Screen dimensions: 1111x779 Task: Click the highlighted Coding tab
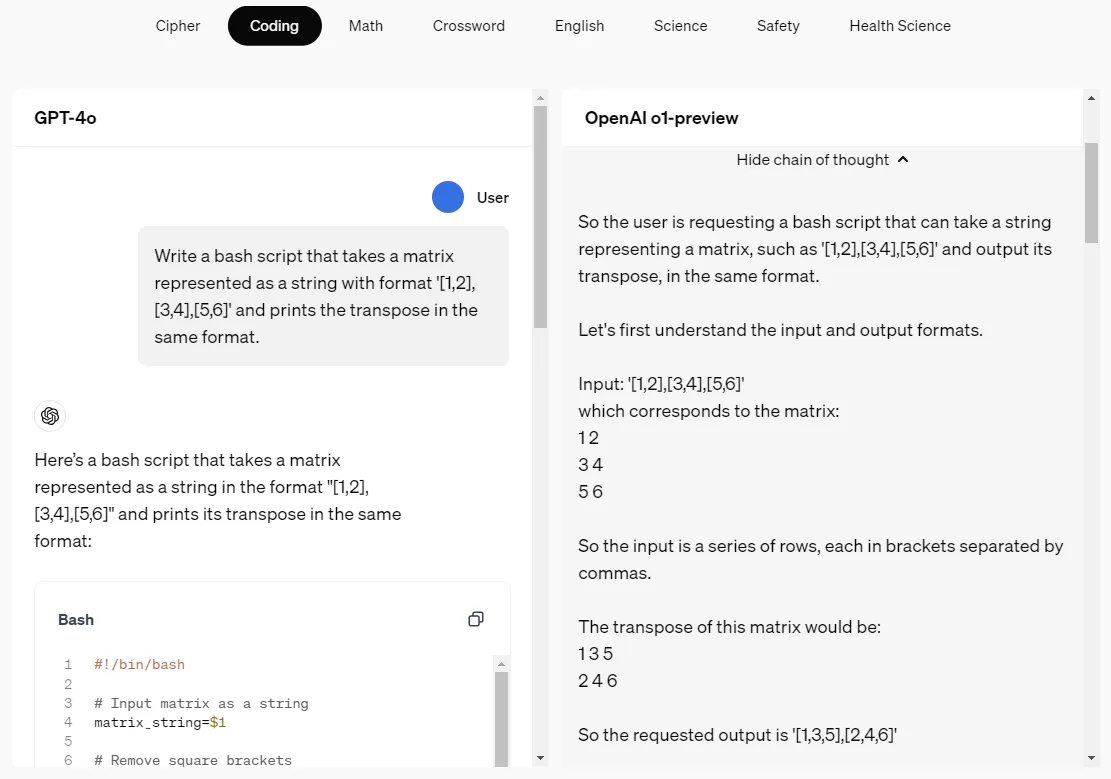tap(274, 26)
